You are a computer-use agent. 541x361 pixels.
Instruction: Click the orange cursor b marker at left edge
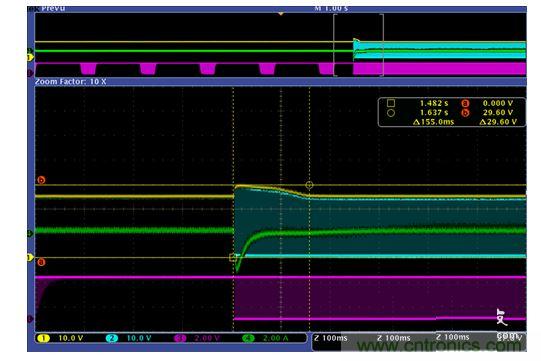[x=41, y=180]
